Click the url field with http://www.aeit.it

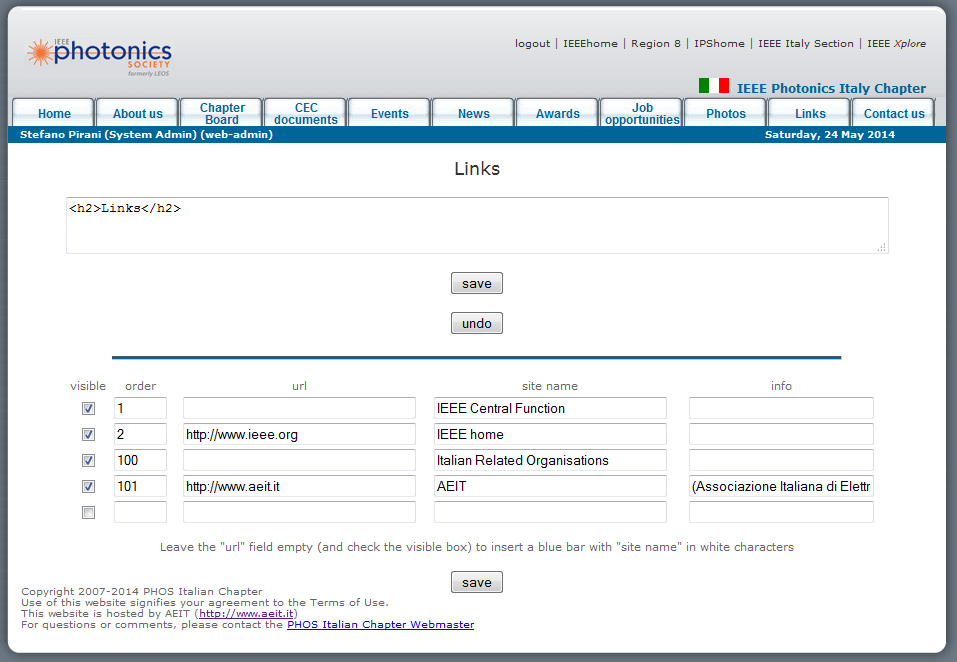click(299, 486)
